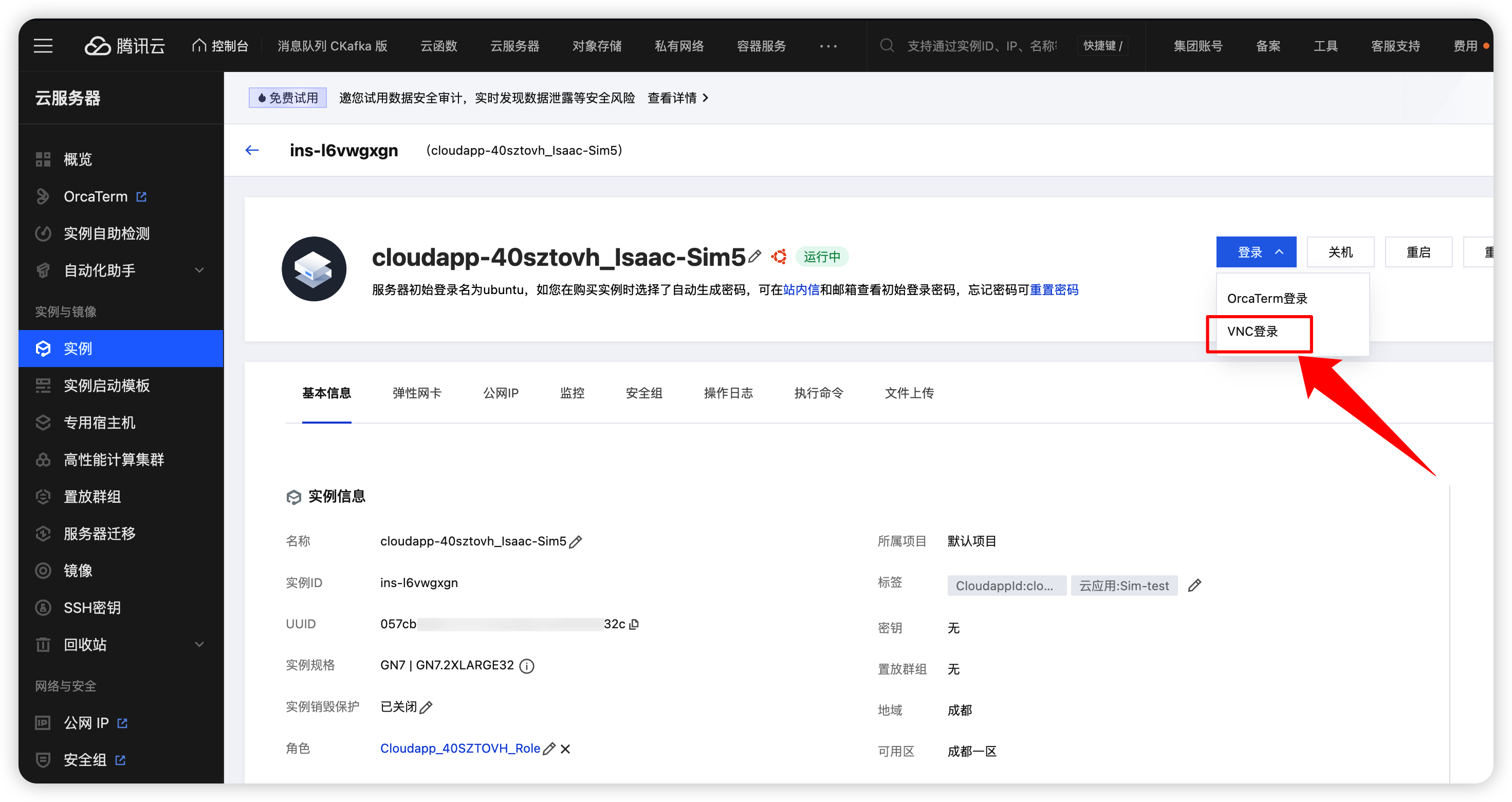Expand the 回收站 sidebar section

199,645
